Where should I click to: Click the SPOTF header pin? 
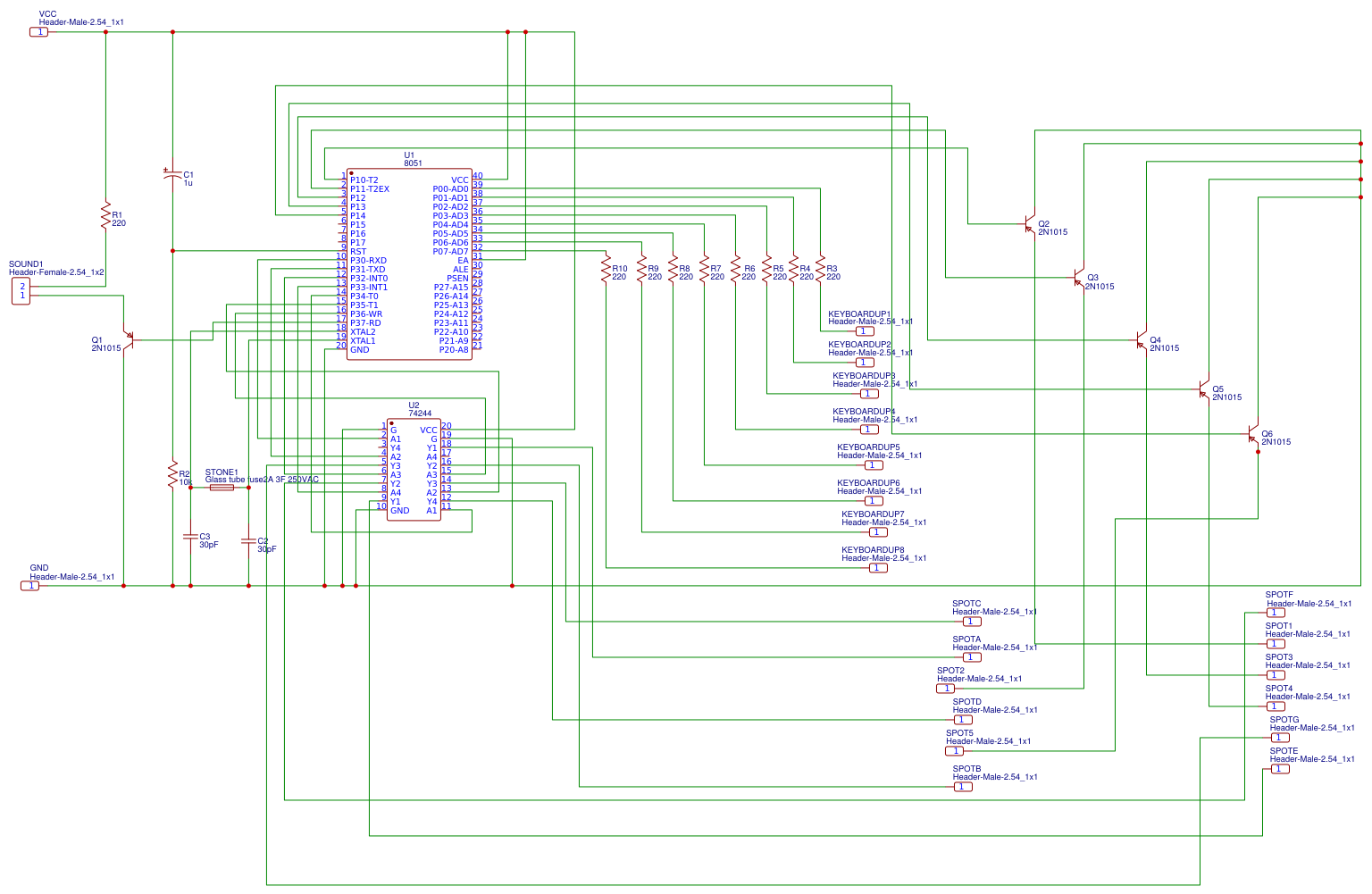1276,613
